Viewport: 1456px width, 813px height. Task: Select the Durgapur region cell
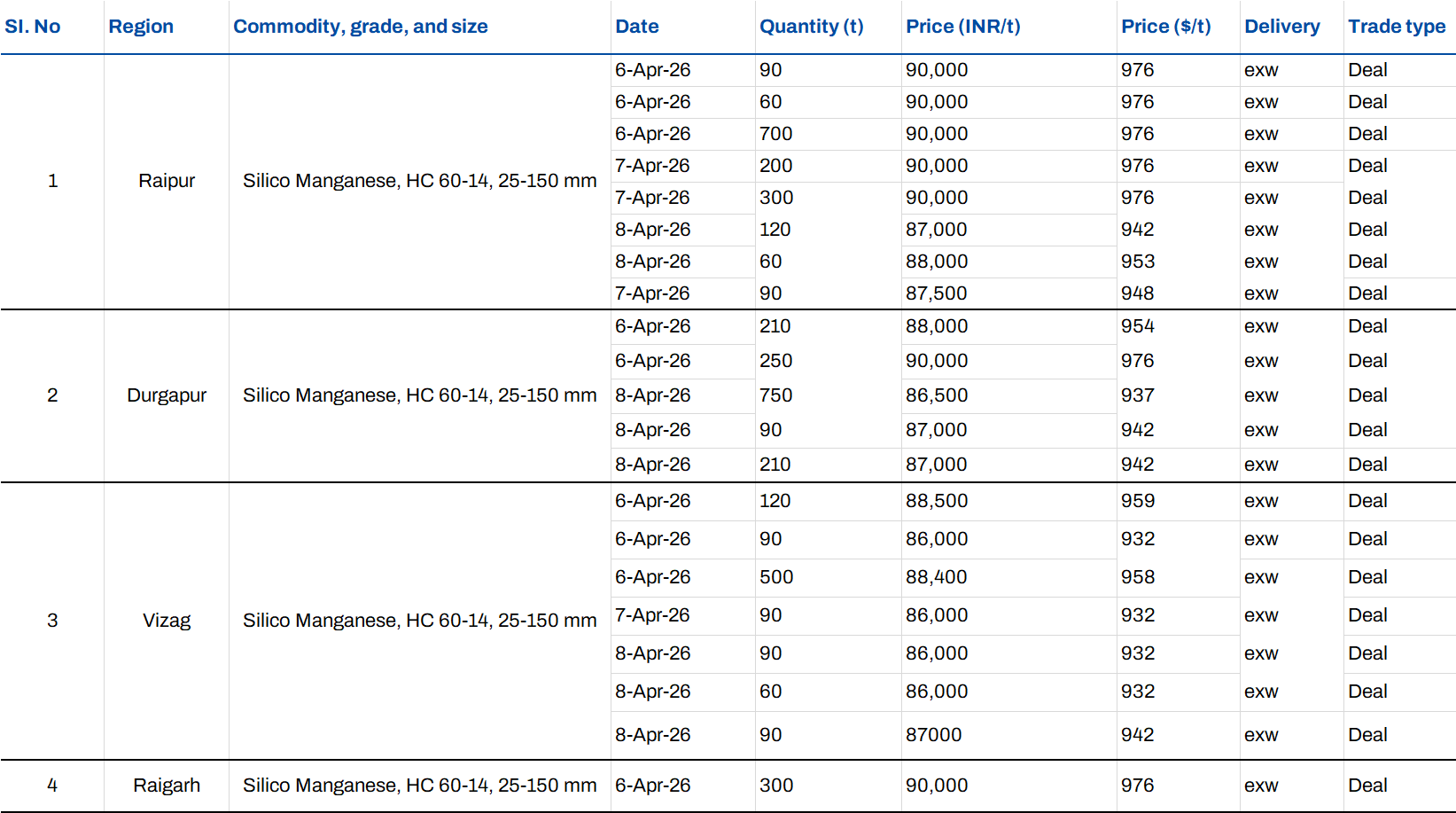coord(167,395)
